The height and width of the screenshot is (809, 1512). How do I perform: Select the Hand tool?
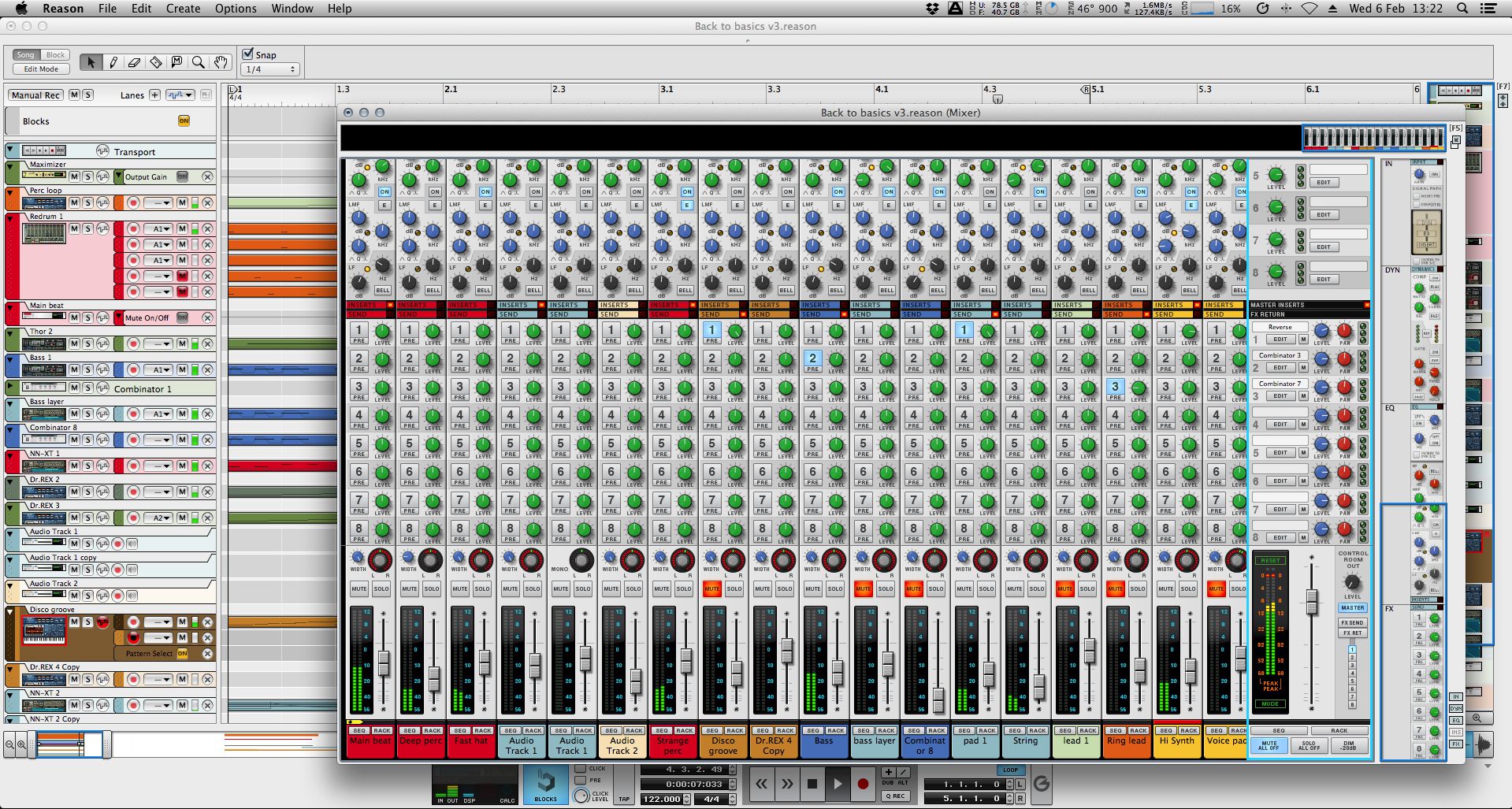(221, 61)
